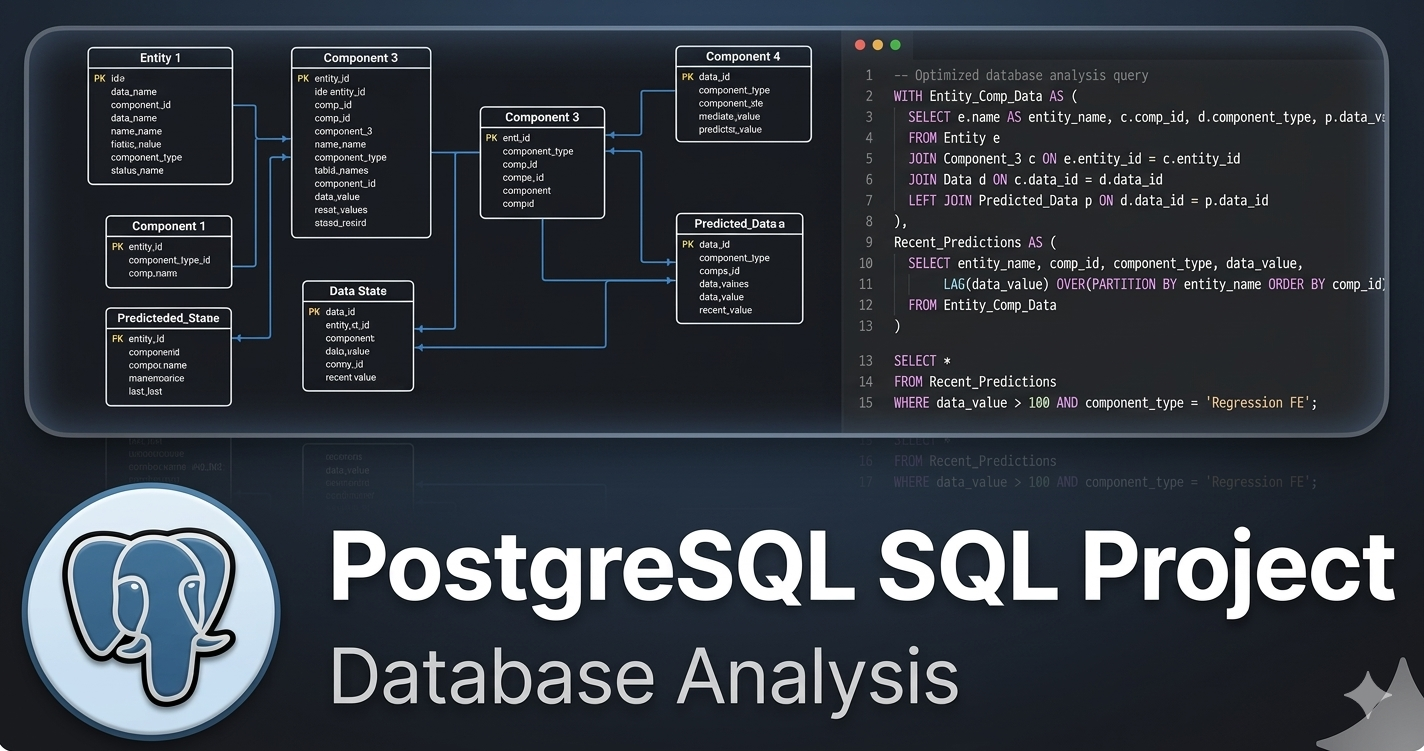
Task: Collapse the Component 3 table
Action: coord(360,58)
